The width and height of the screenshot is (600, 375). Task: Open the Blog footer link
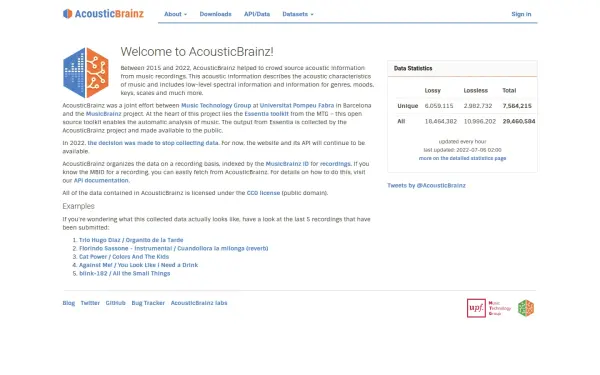coord(69,303)
